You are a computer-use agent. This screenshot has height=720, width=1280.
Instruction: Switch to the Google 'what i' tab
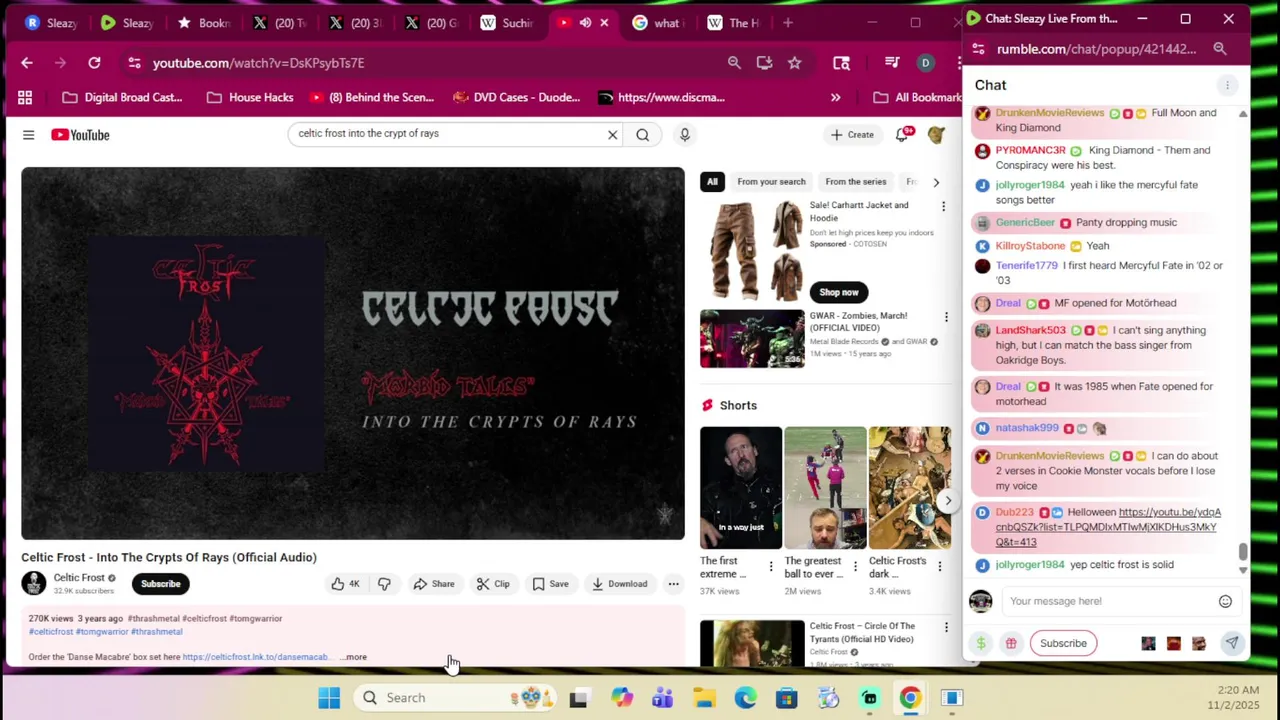pos(658,22)
